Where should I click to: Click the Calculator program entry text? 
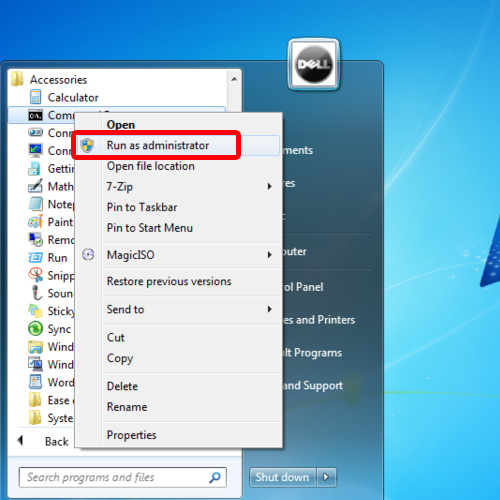(73, 97)
